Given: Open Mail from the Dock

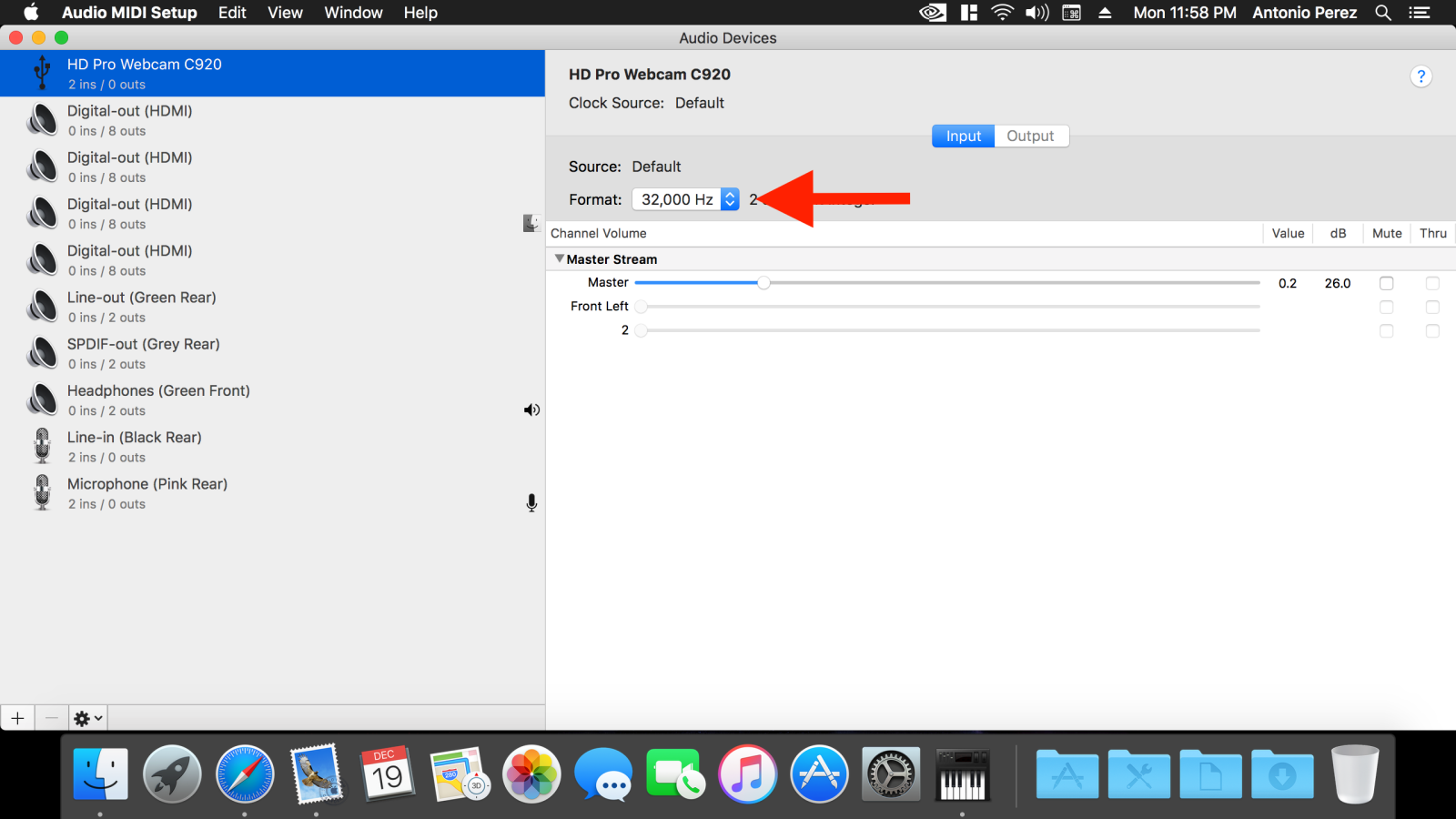Looking at the screenshot, I should click(316, 773).
